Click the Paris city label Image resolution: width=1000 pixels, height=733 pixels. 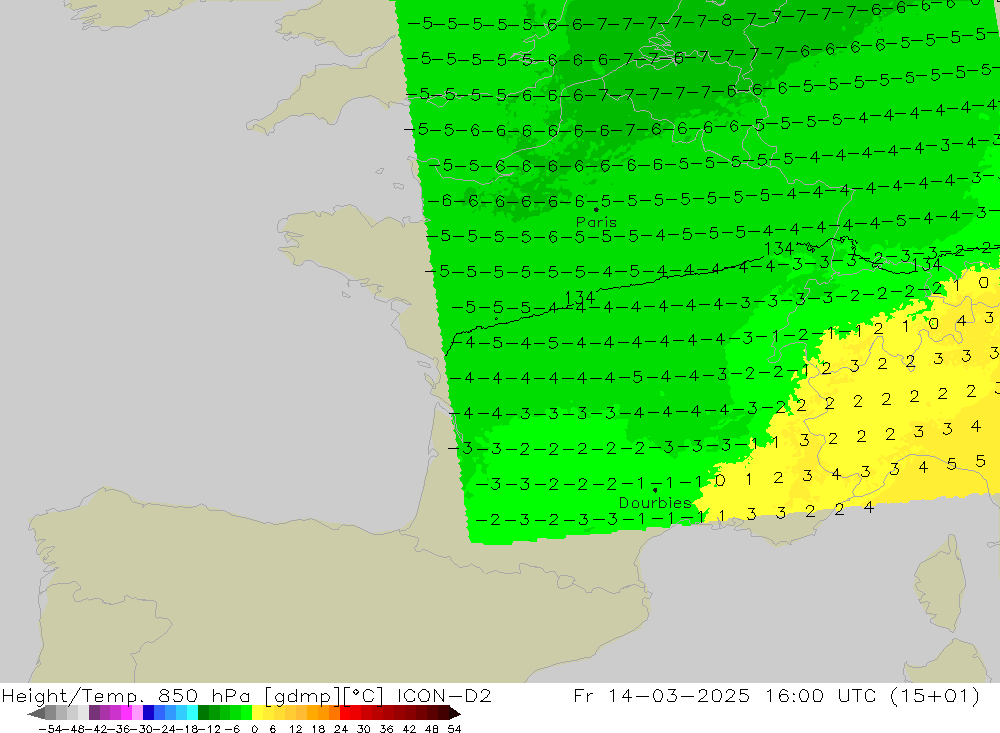[x=596, y=222]
